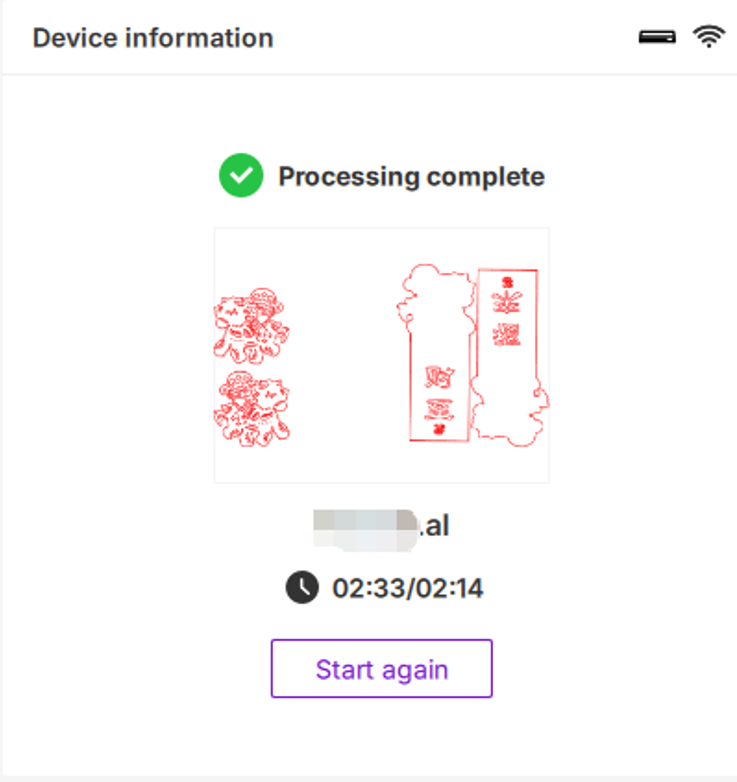This screenshot has width=737, height=782.
Task: Click the black device connection icon
Action: [x=657, y=38]
